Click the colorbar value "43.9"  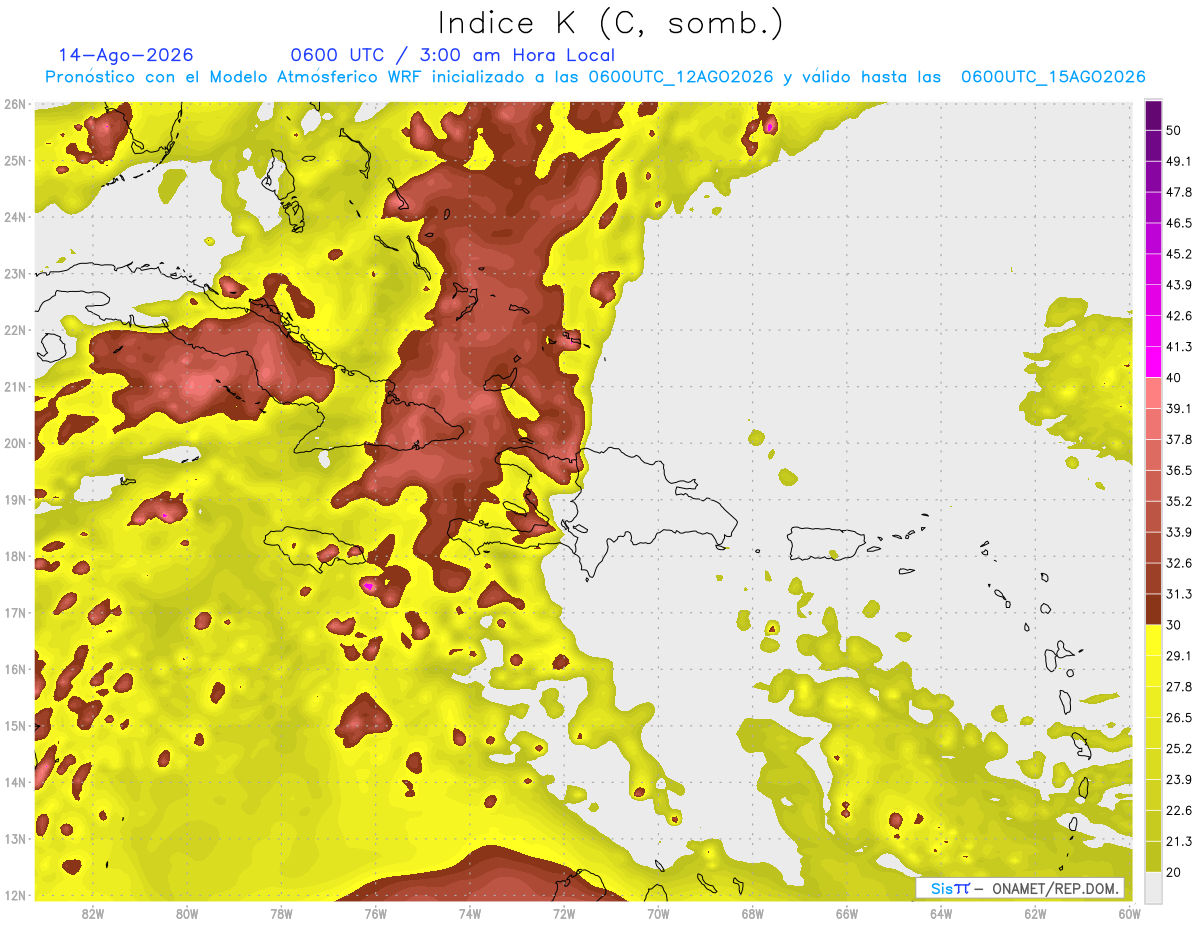click(1179, 285)
